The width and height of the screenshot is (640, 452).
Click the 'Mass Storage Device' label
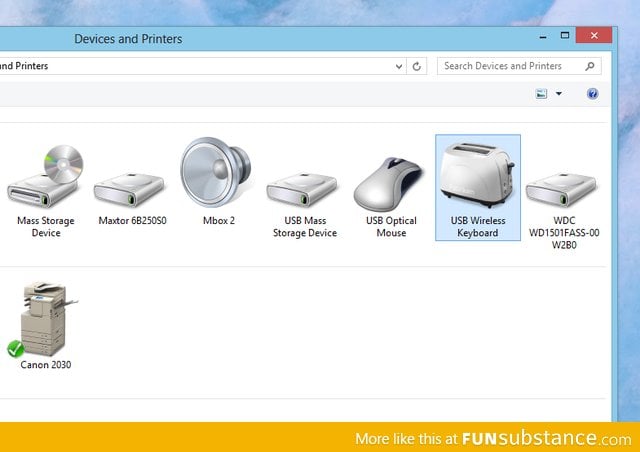46,227
